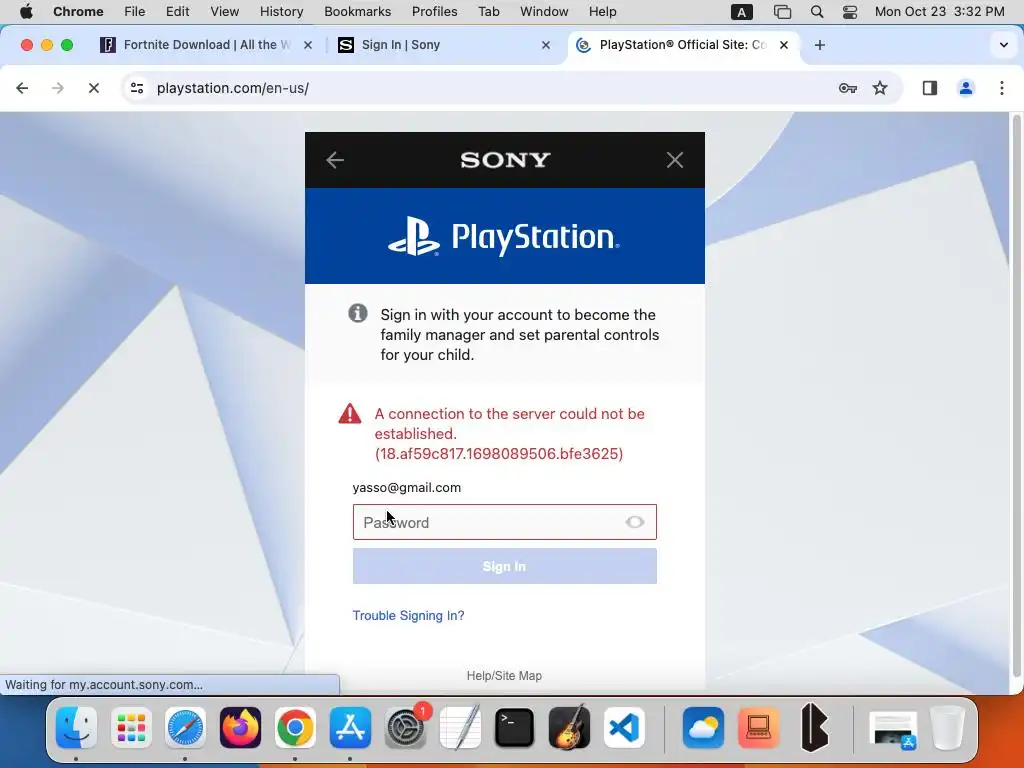Click browser forward arrow
The height and width of the screenshot is (768, 1024).
[x=57, y=88]
